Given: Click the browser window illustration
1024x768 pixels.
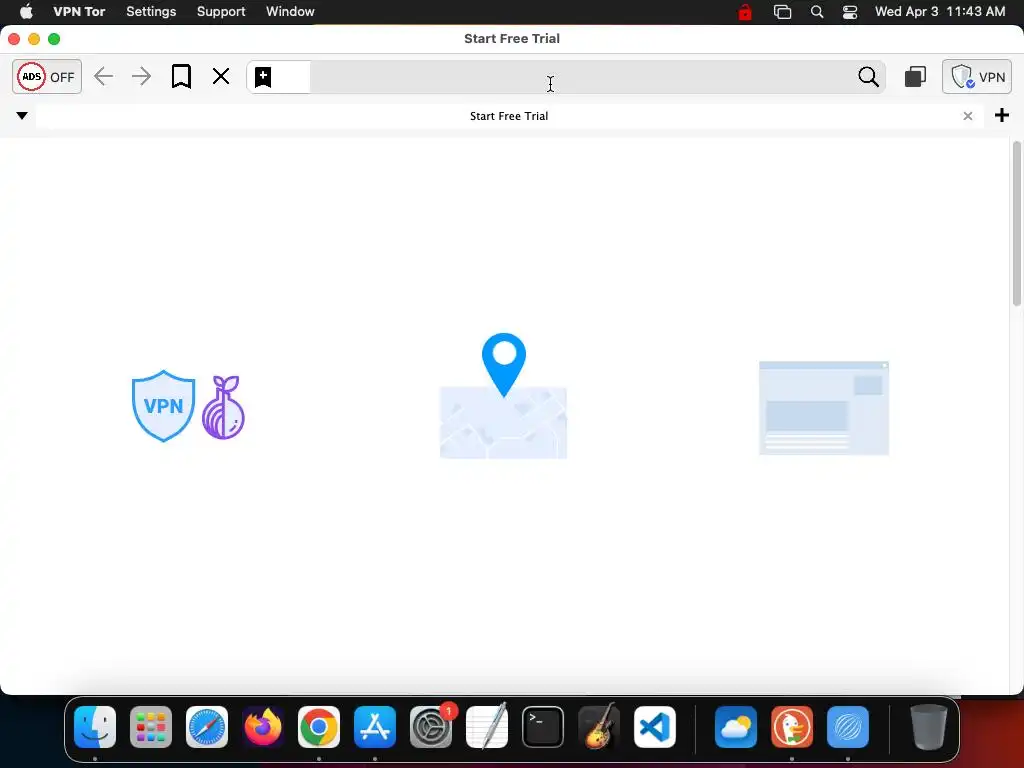Looking at the screenshot, I should pyautogui.click(x=824, y=408).
